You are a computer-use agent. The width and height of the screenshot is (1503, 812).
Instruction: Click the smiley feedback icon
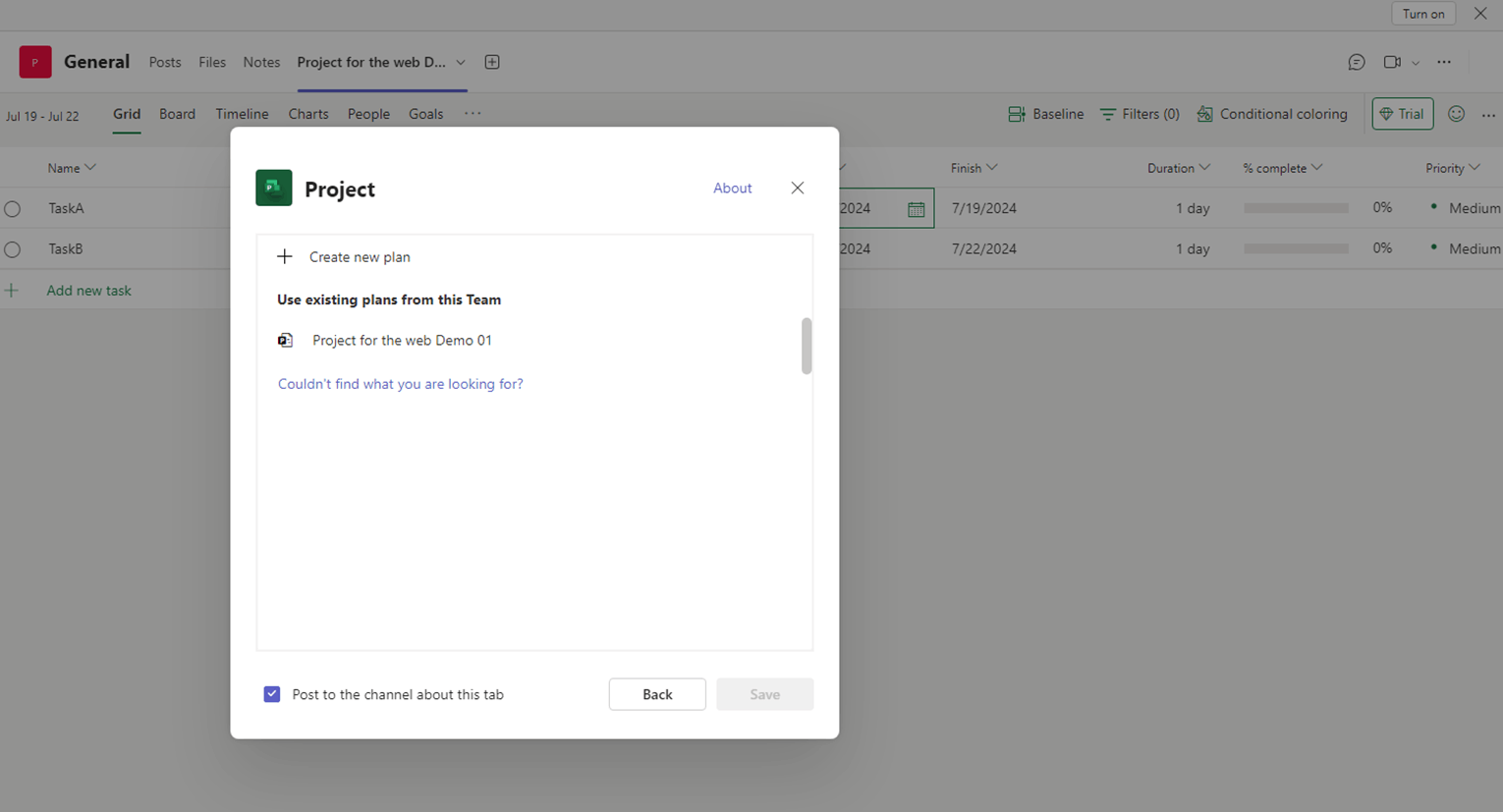point(1456,114)
